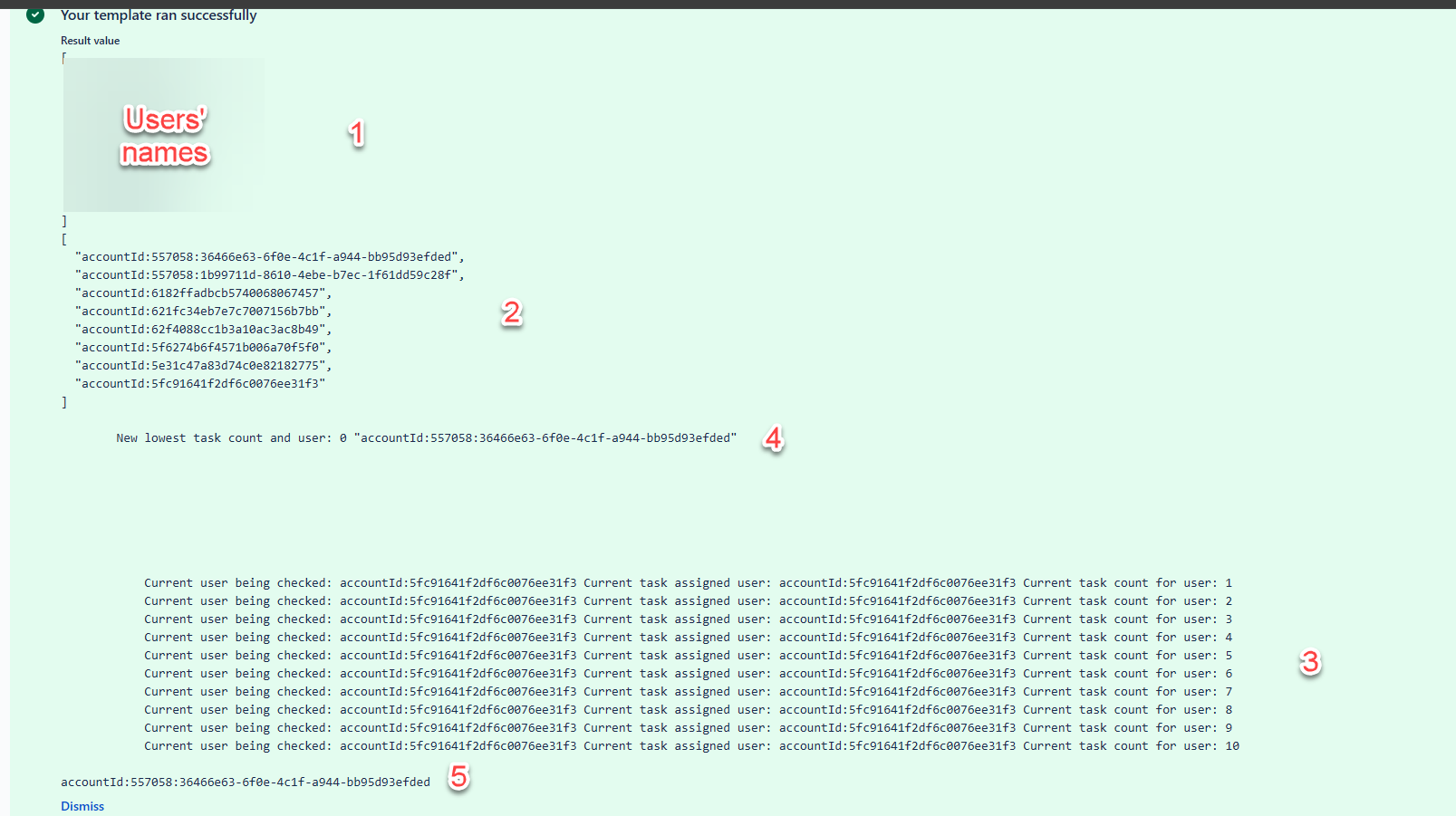Click log line with task count 2

(x=688, y=601)
